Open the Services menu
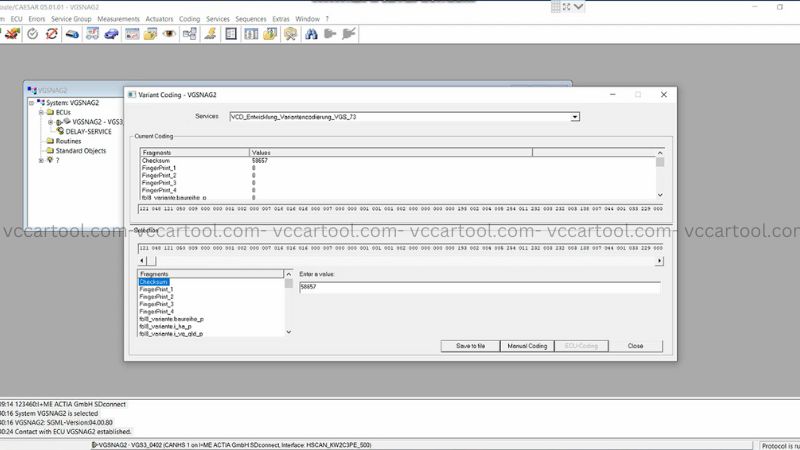Image resolution: width=800 pixels, height=450 pixels. 218,19
